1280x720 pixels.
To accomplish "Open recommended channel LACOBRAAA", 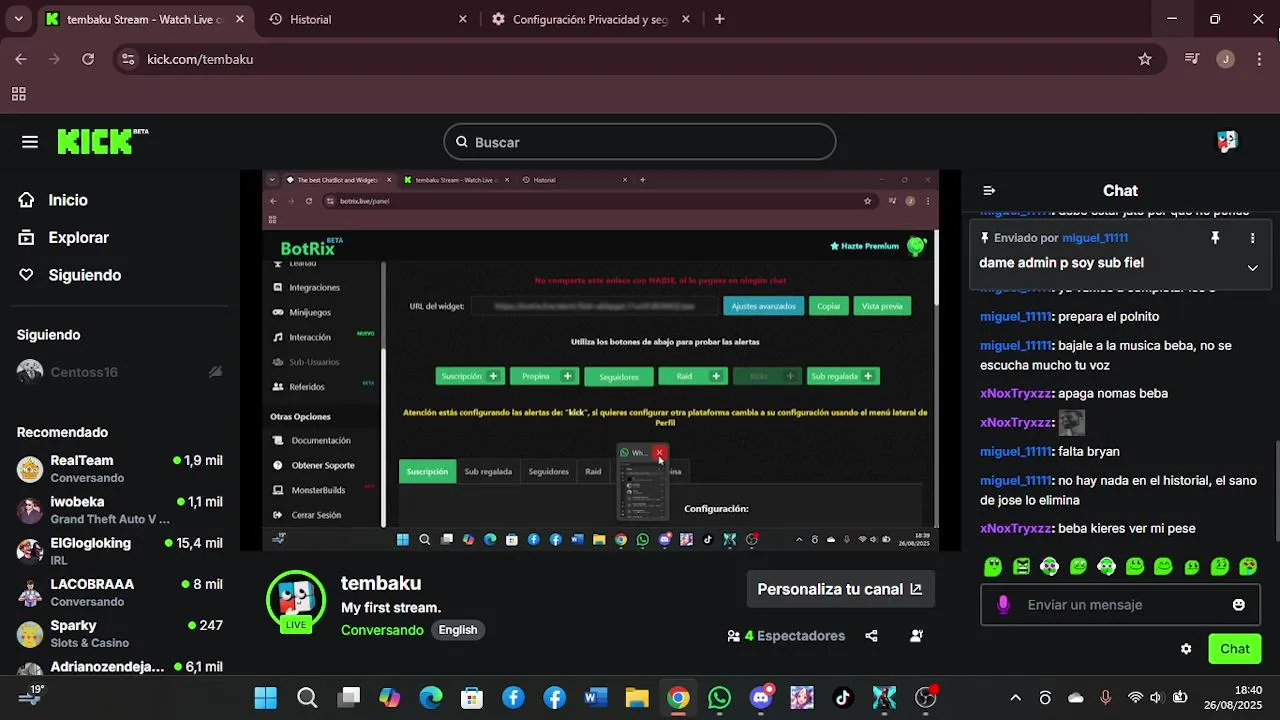I will (x=120, y=592).
